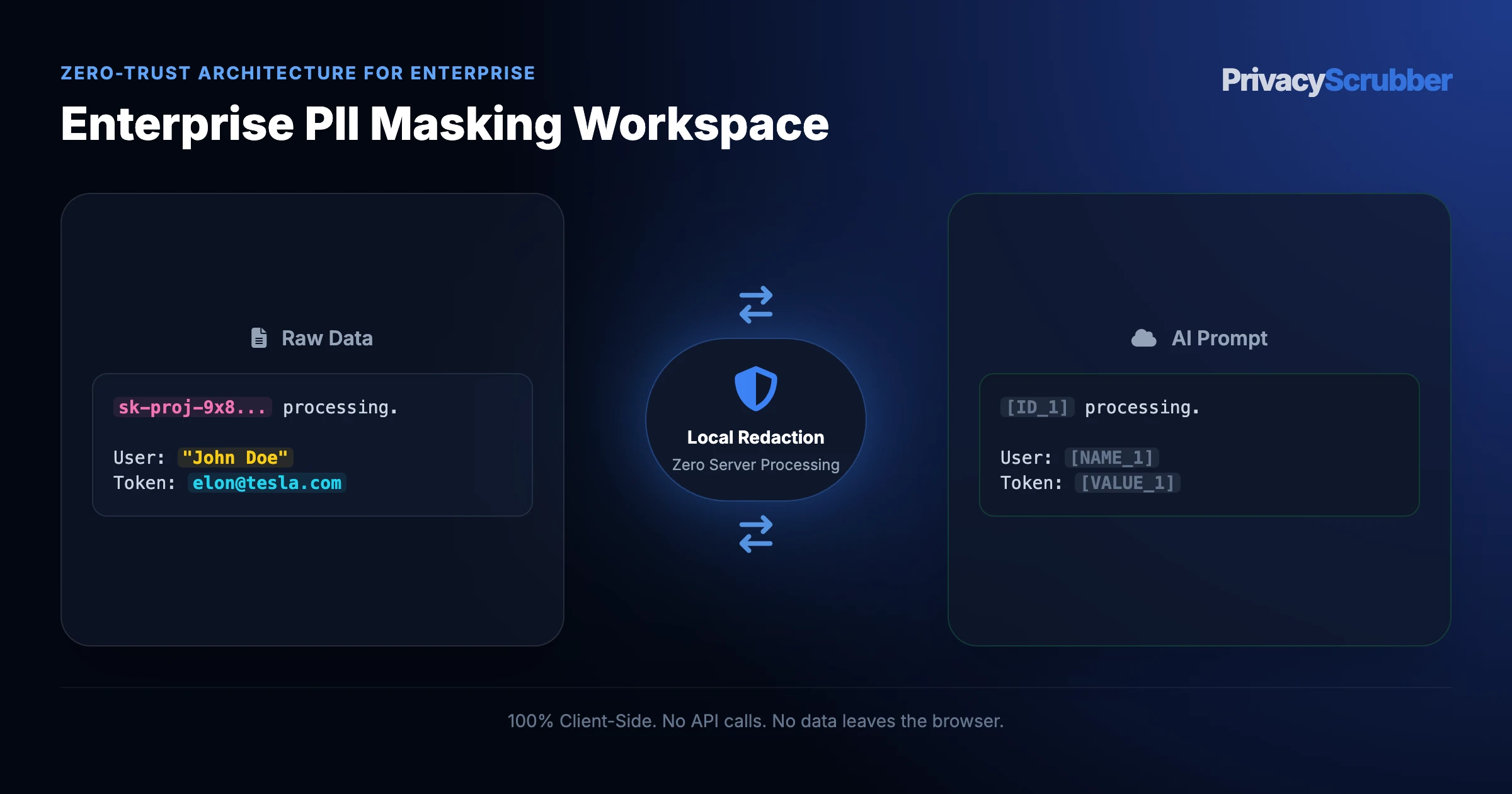Click the word processing. in Raw Data box
Image resolution: width=1512 pixels, height=794 pixels.
tap(341, 408)
